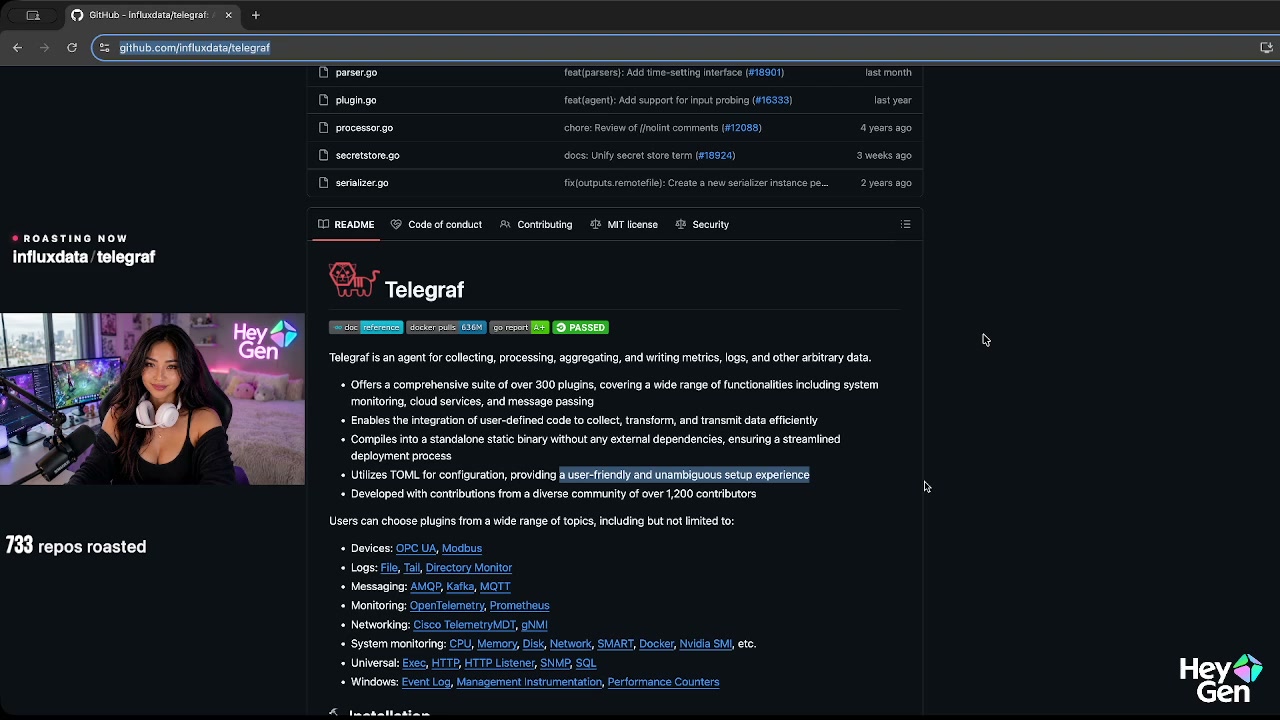
Task: Click the github.com/influxdata/telegraf address bar
Action: coord(680,47)
